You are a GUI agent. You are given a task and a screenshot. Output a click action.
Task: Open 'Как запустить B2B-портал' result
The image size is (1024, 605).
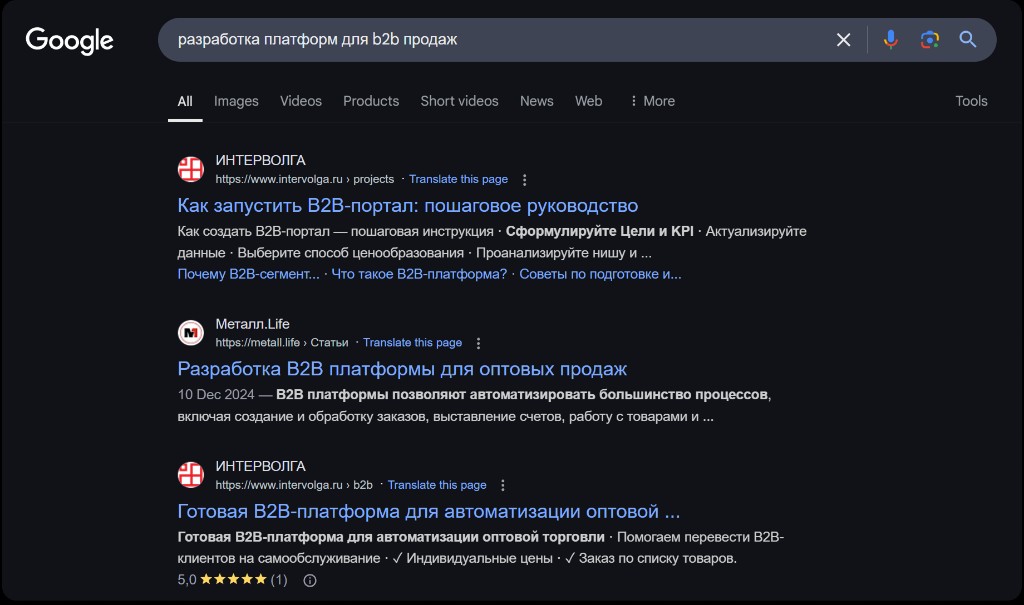(x=408, y=206)
